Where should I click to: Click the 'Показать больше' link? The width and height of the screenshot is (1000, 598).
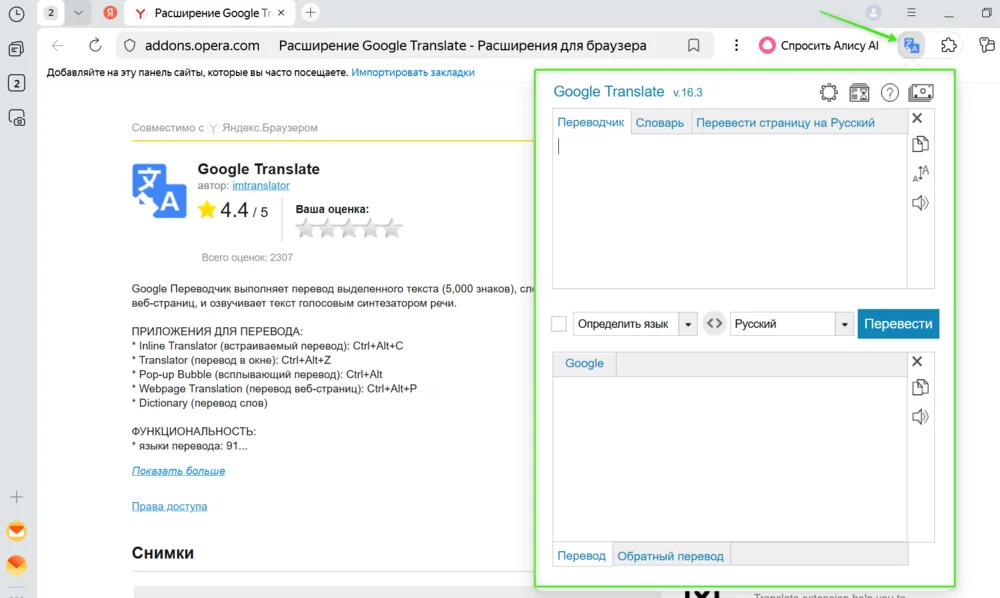(x=179, y=471)
